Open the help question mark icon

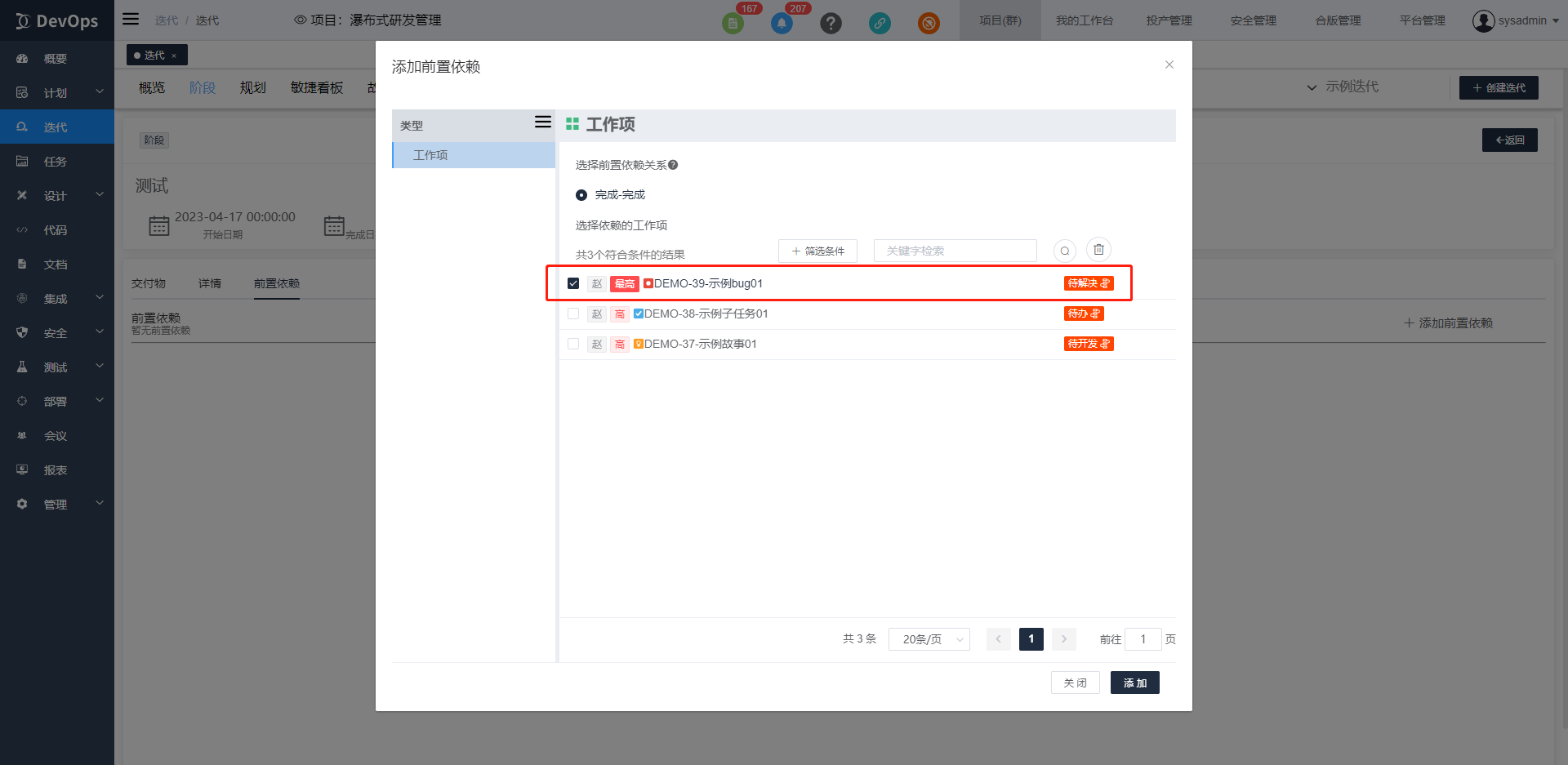tap(831, 23)
